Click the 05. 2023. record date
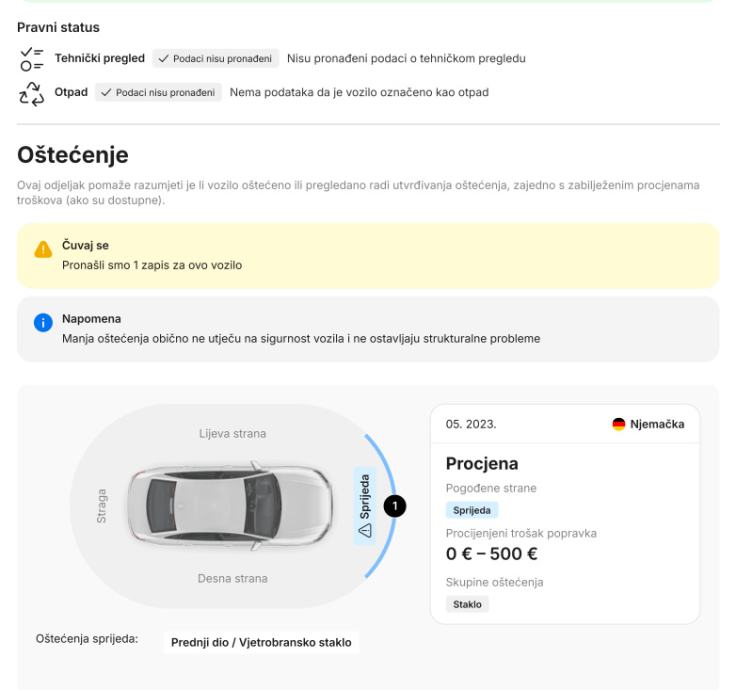Image resolution: width=736 pixels, height=690 pixels. coord(470,425)
